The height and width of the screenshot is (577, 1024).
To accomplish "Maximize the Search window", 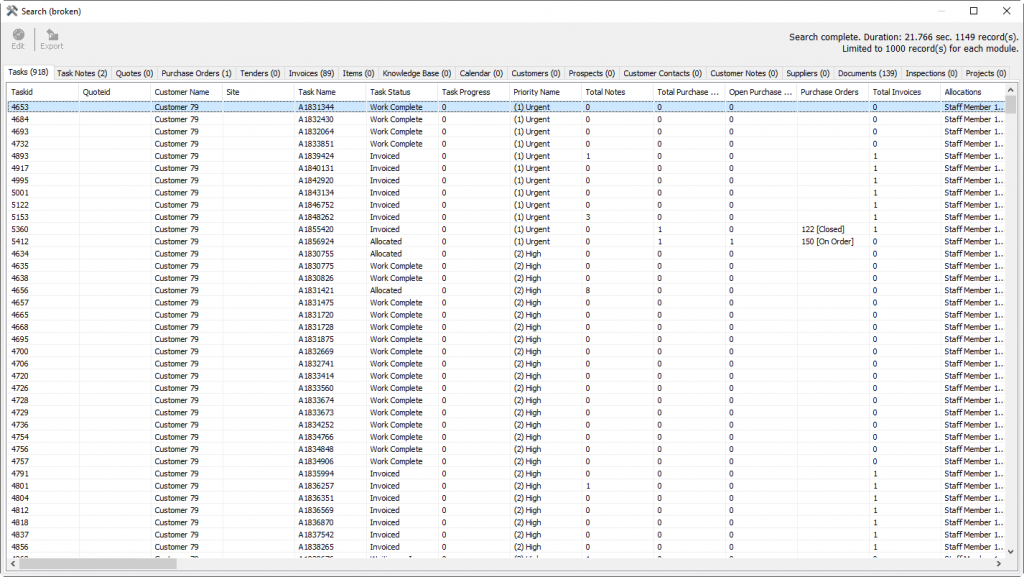I will 973,10.
